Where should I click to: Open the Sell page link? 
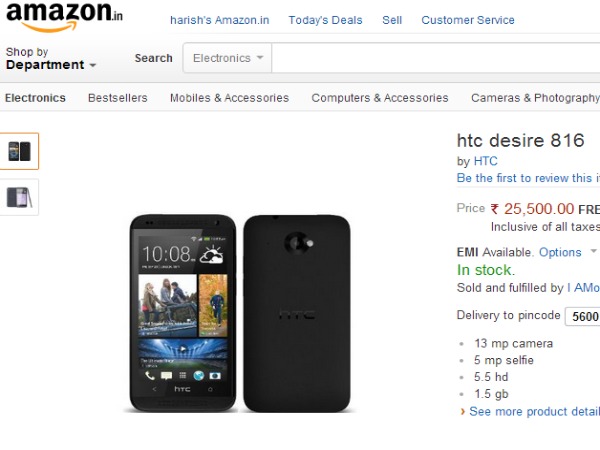pos(392,20)
